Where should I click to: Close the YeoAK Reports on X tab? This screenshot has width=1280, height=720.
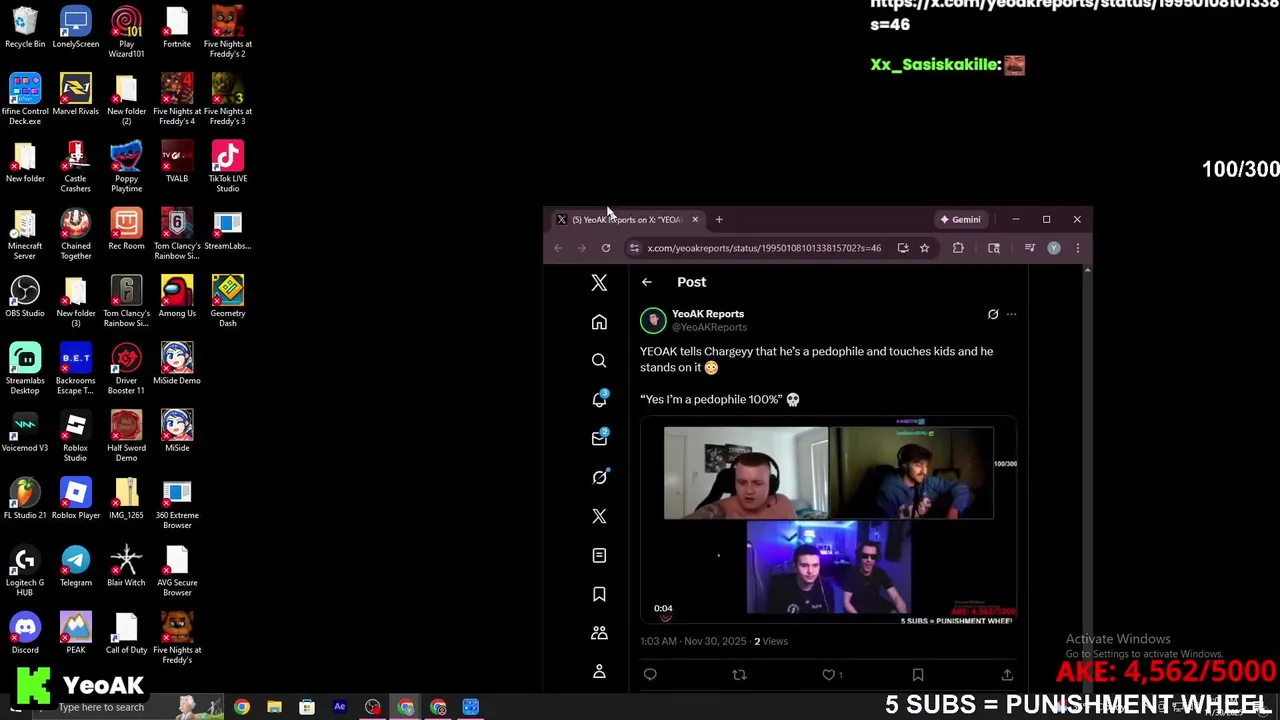pos(695,219)
